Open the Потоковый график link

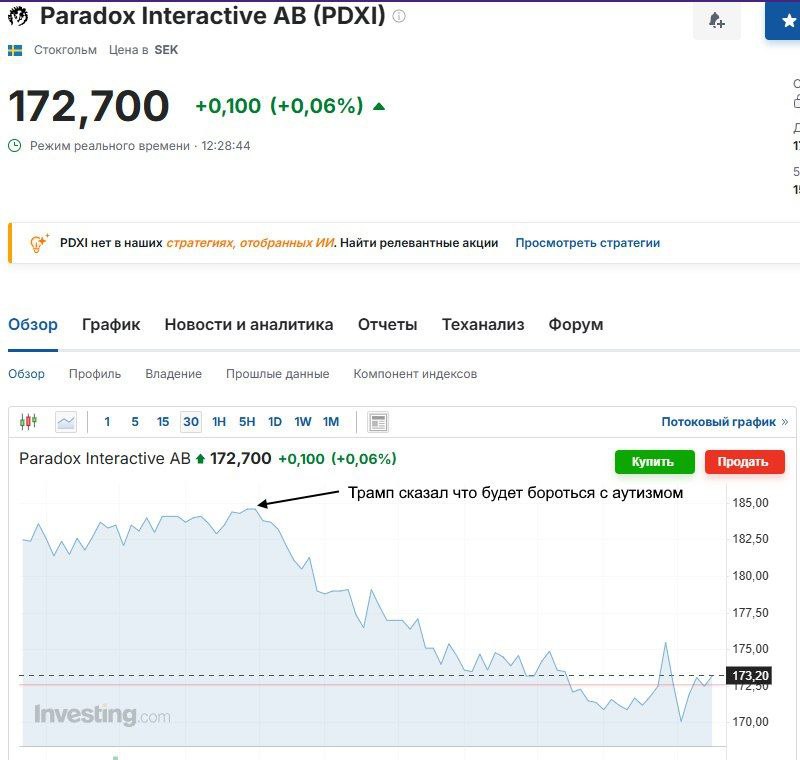[x=718, y=422]
